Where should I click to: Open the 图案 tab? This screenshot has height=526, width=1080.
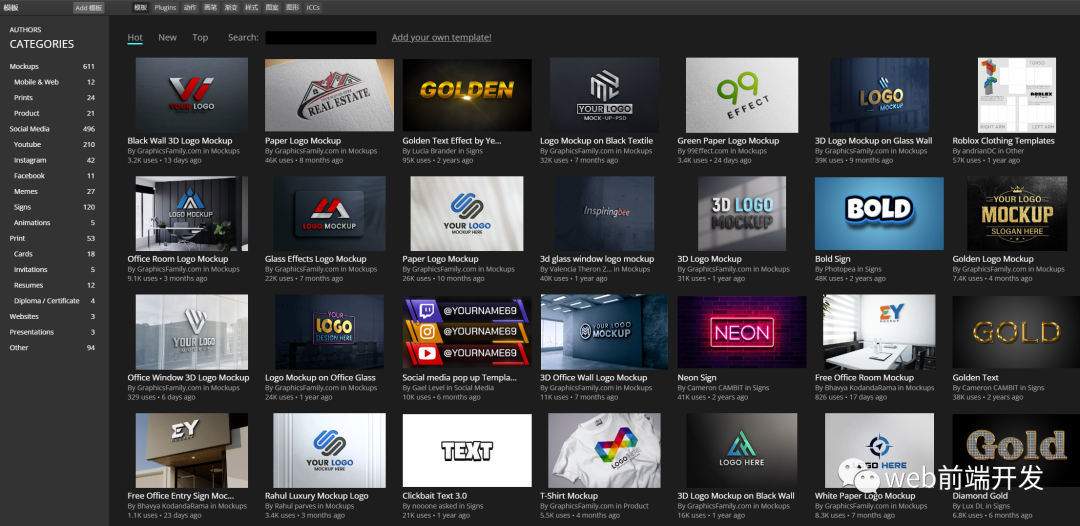[x=272, y=8]
